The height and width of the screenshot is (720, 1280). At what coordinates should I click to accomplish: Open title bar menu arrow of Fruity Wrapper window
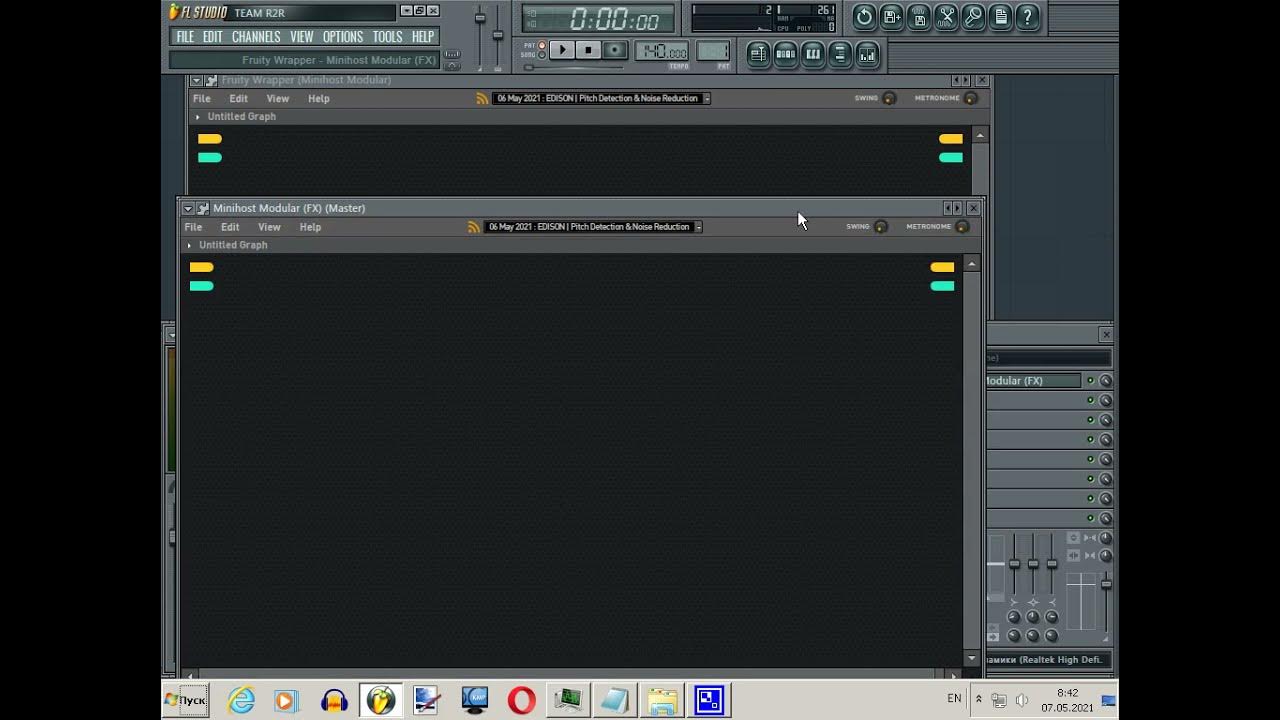[x=196, y=80]
